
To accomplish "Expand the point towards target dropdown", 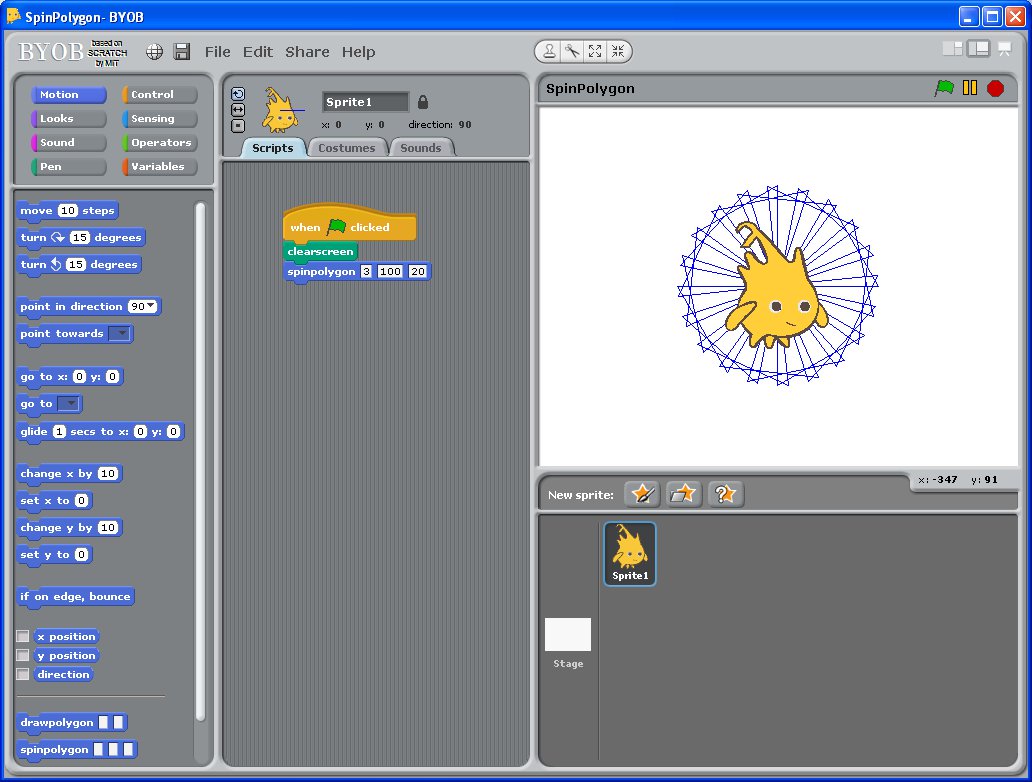I will pyautogui.click(x=120, y=333).
